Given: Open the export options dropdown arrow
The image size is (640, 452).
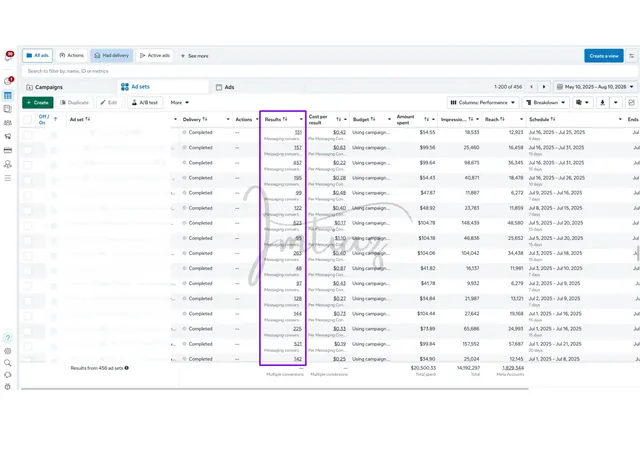Looking at the screenshot, I should (x=616, y=102).
